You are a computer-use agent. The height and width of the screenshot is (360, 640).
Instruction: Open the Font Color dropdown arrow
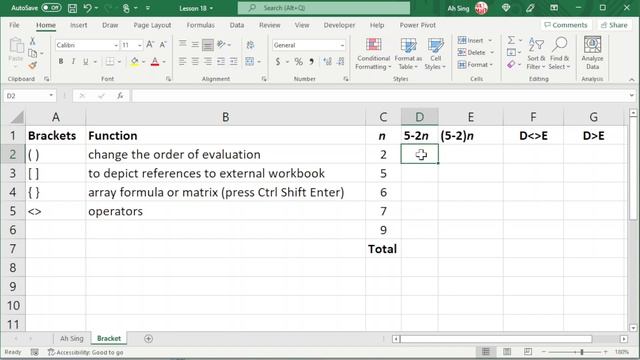point(164,62)
